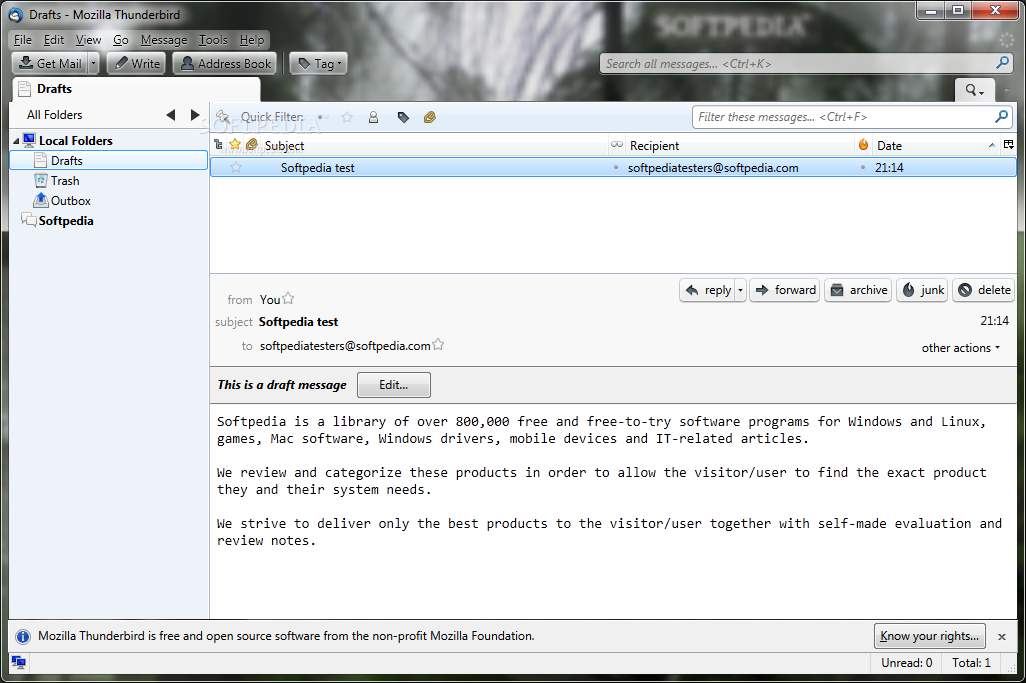This screenshot has height=683, width=1026.
Task: Open the Address Book
Action: pos(226,63)
